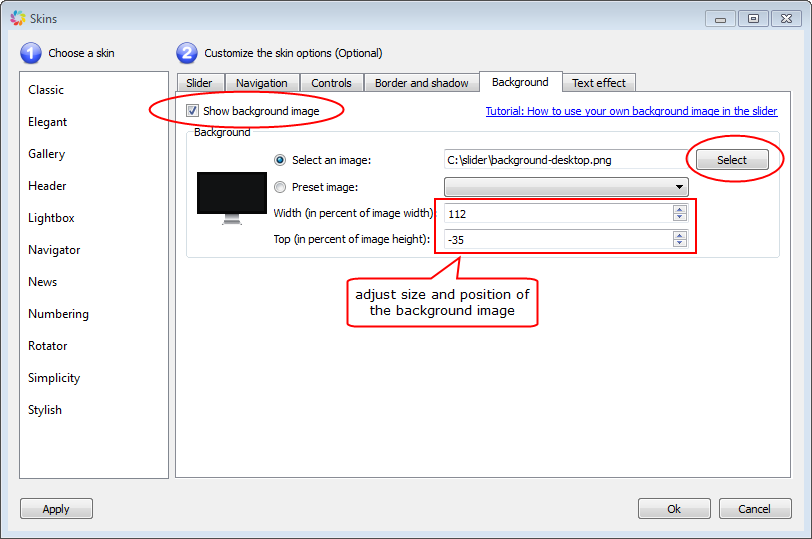The width and height of the screenshot is (812, 539).
Task: Decrease the Top percent value with down arrow
Action: tap(679, 243)
